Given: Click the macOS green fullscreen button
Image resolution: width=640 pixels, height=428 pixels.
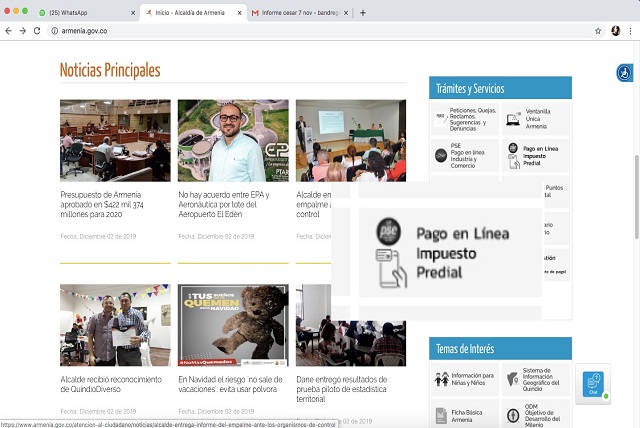Looking at the screenshot, I should [25, 11].
